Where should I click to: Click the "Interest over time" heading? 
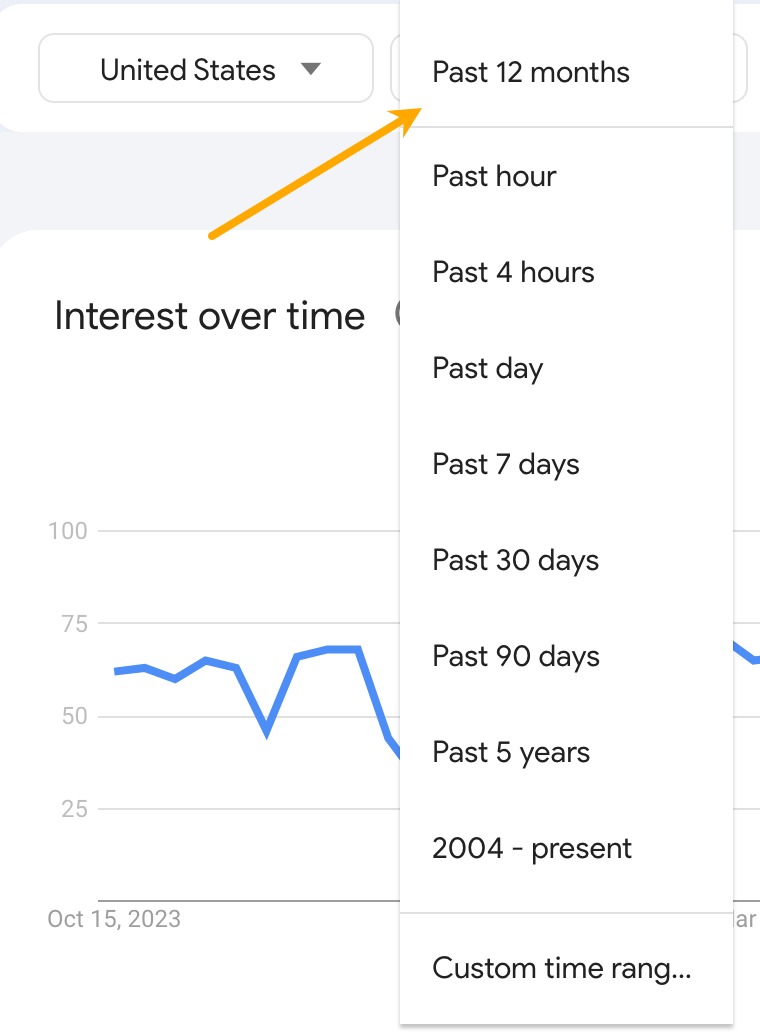coord(209,316)
